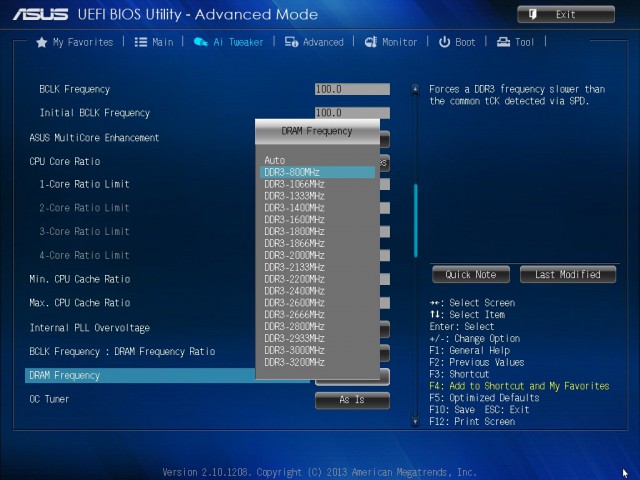The width and height of the screenshot is (640, 480).
Task: Click the Exit door icon
Action: (x=533, y=15)
